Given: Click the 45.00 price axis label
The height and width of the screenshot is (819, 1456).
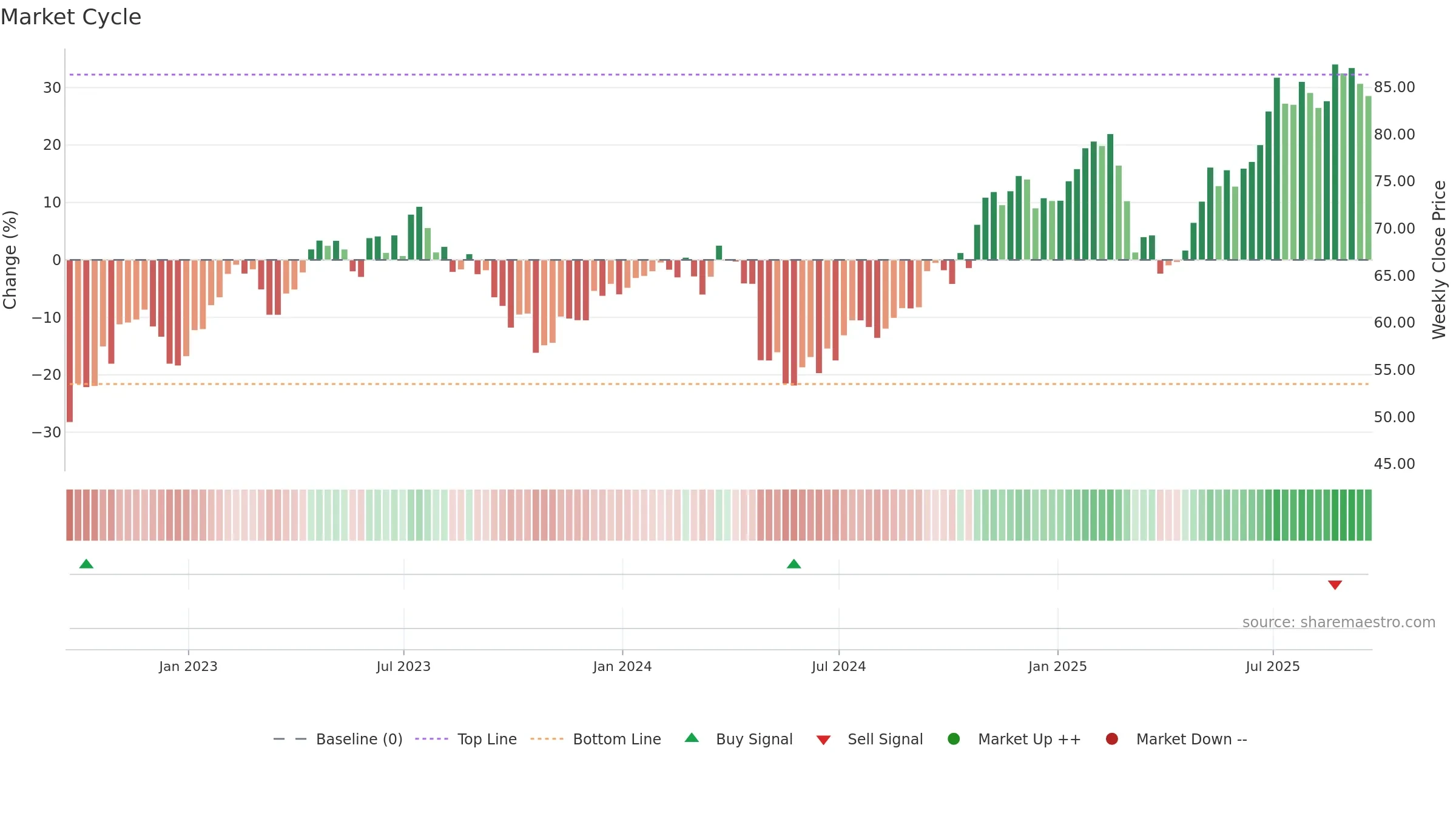Looking at the screenshot, I should [x=1394, y=464].
